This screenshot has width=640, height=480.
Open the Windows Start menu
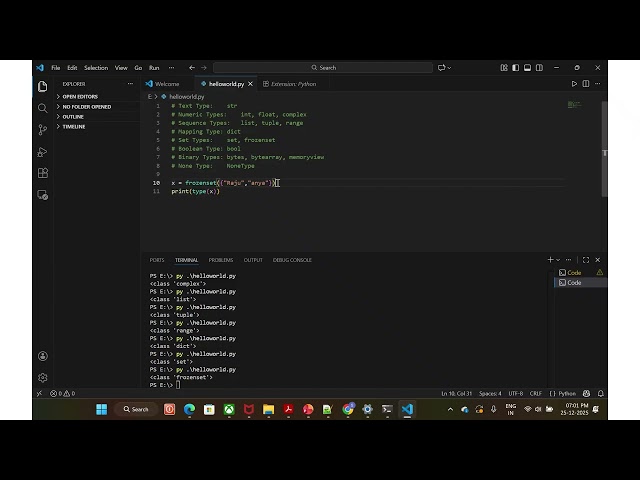click(102, 409)
